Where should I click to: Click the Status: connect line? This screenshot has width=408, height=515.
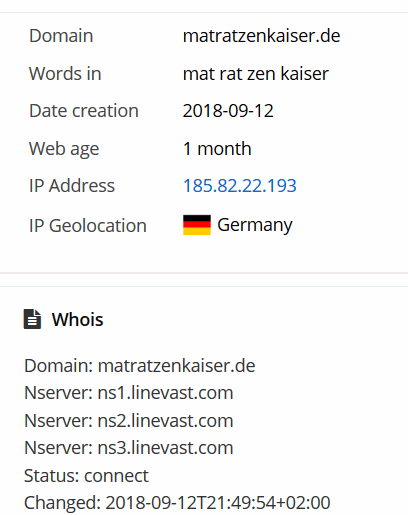click(86, 475)
